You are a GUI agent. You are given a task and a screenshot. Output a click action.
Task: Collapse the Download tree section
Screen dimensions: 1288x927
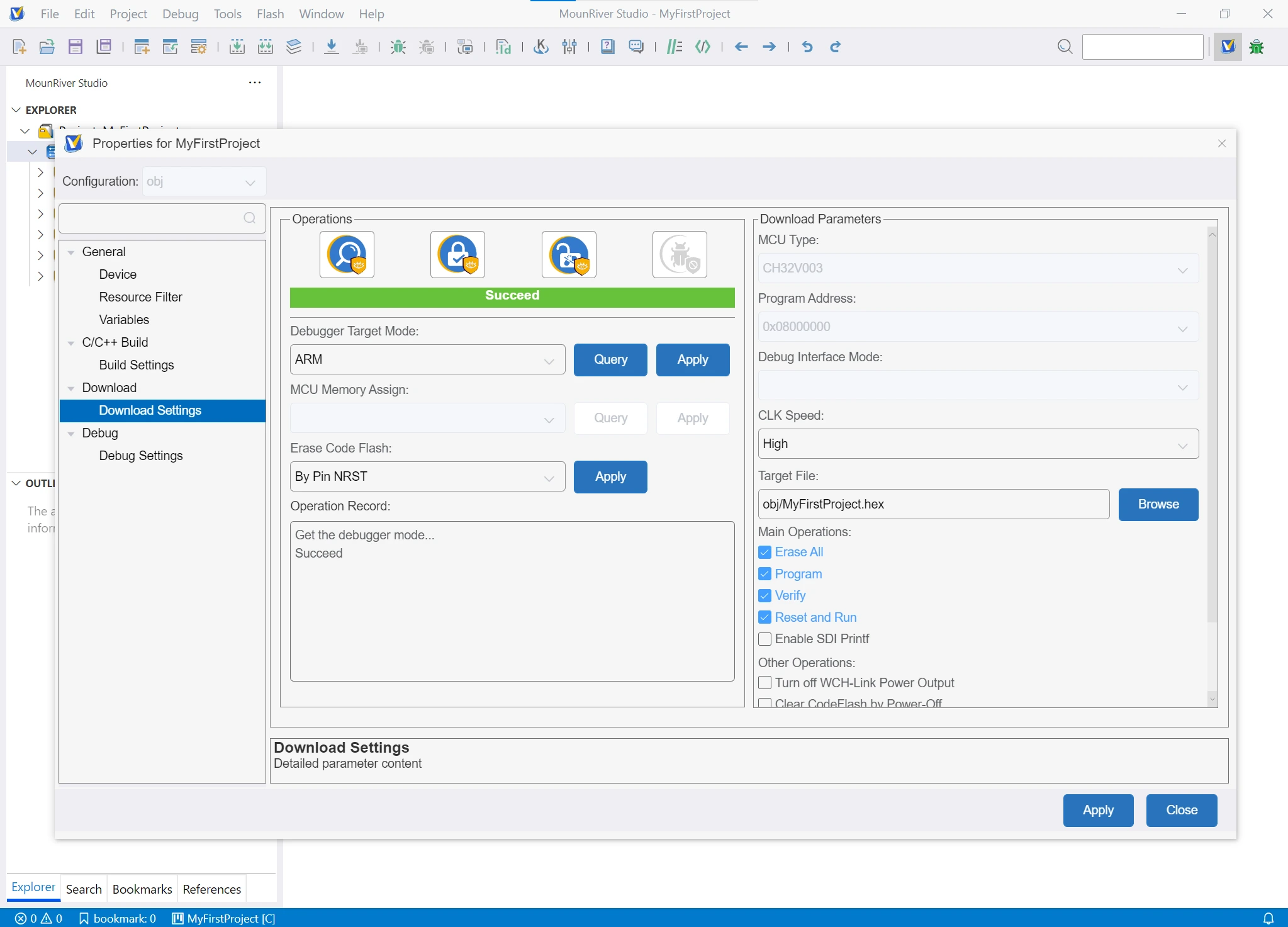pyautogui.click(x=71, y=388)
